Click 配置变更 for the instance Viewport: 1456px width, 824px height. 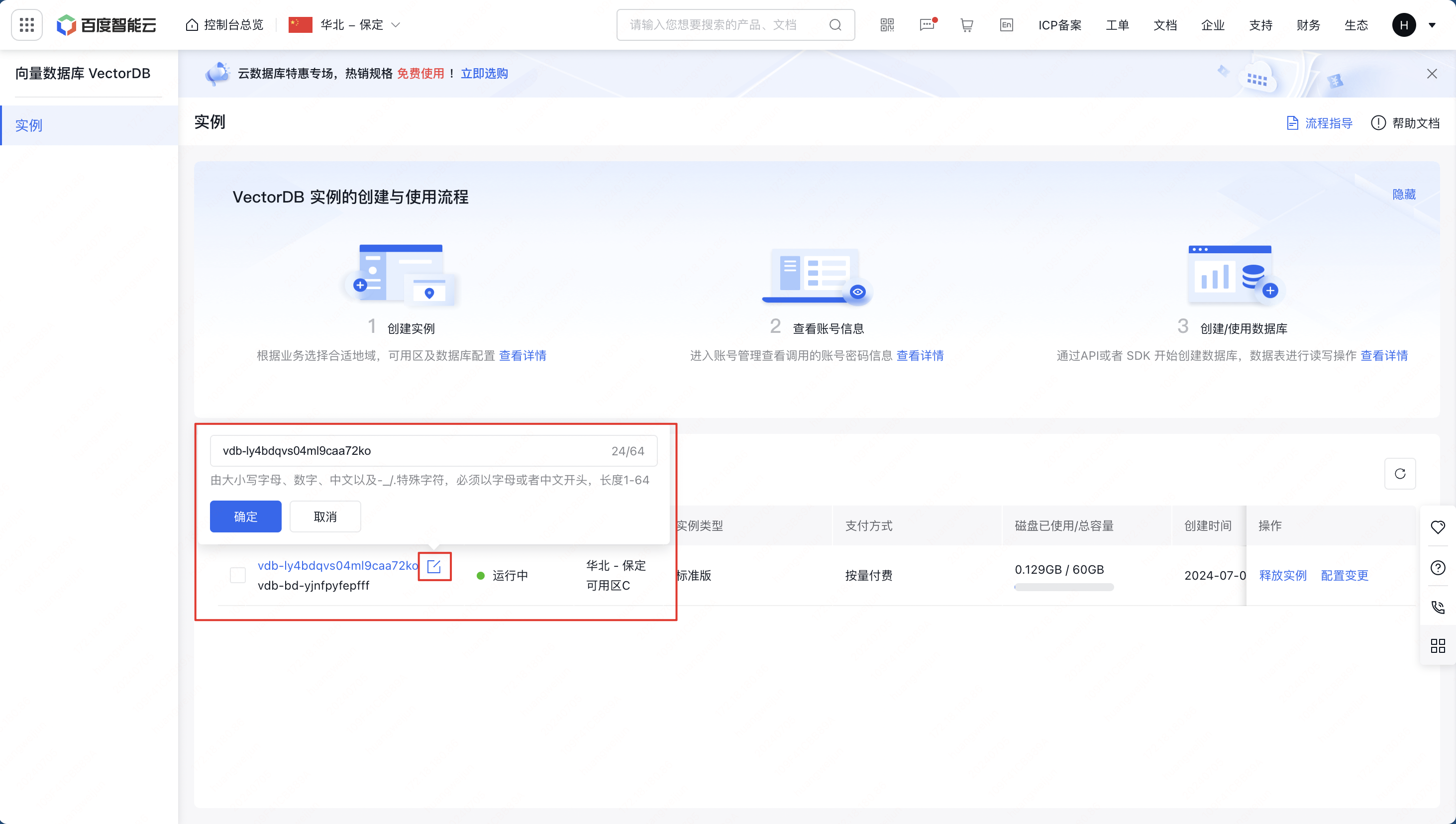pos(1344,575)
